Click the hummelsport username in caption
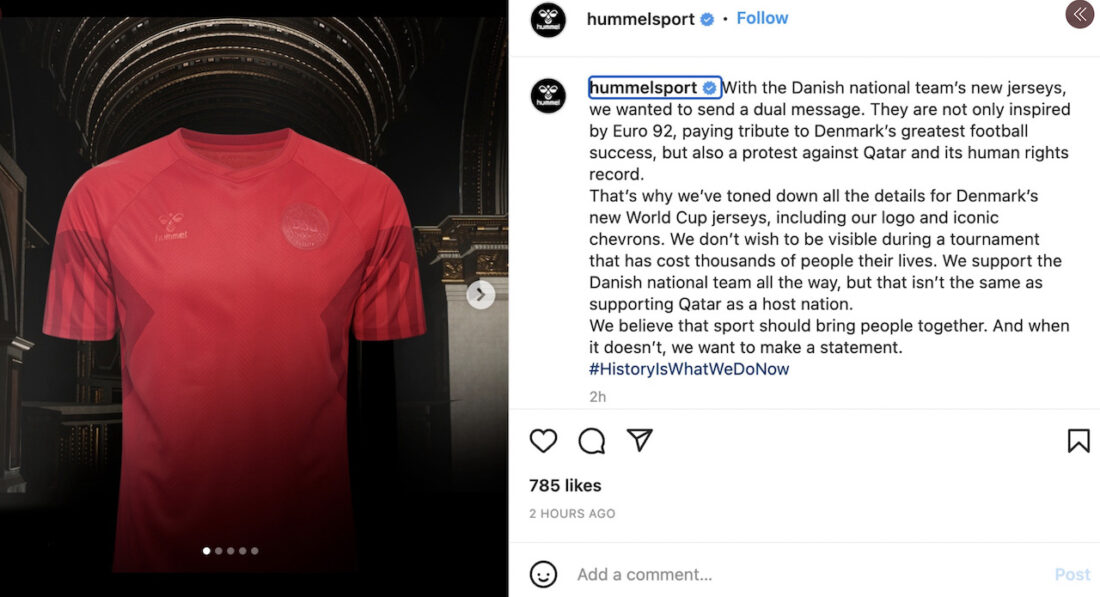The image size is (1100, 597). click(643, 88)
